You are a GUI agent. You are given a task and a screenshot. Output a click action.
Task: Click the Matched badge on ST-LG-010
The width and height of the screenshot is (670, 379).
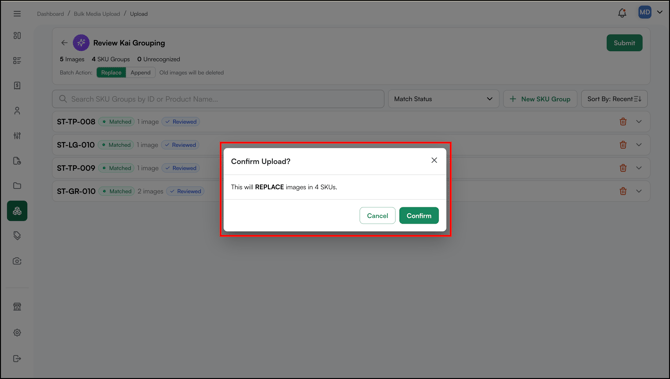pyautogui.click(x=116, y=145)
